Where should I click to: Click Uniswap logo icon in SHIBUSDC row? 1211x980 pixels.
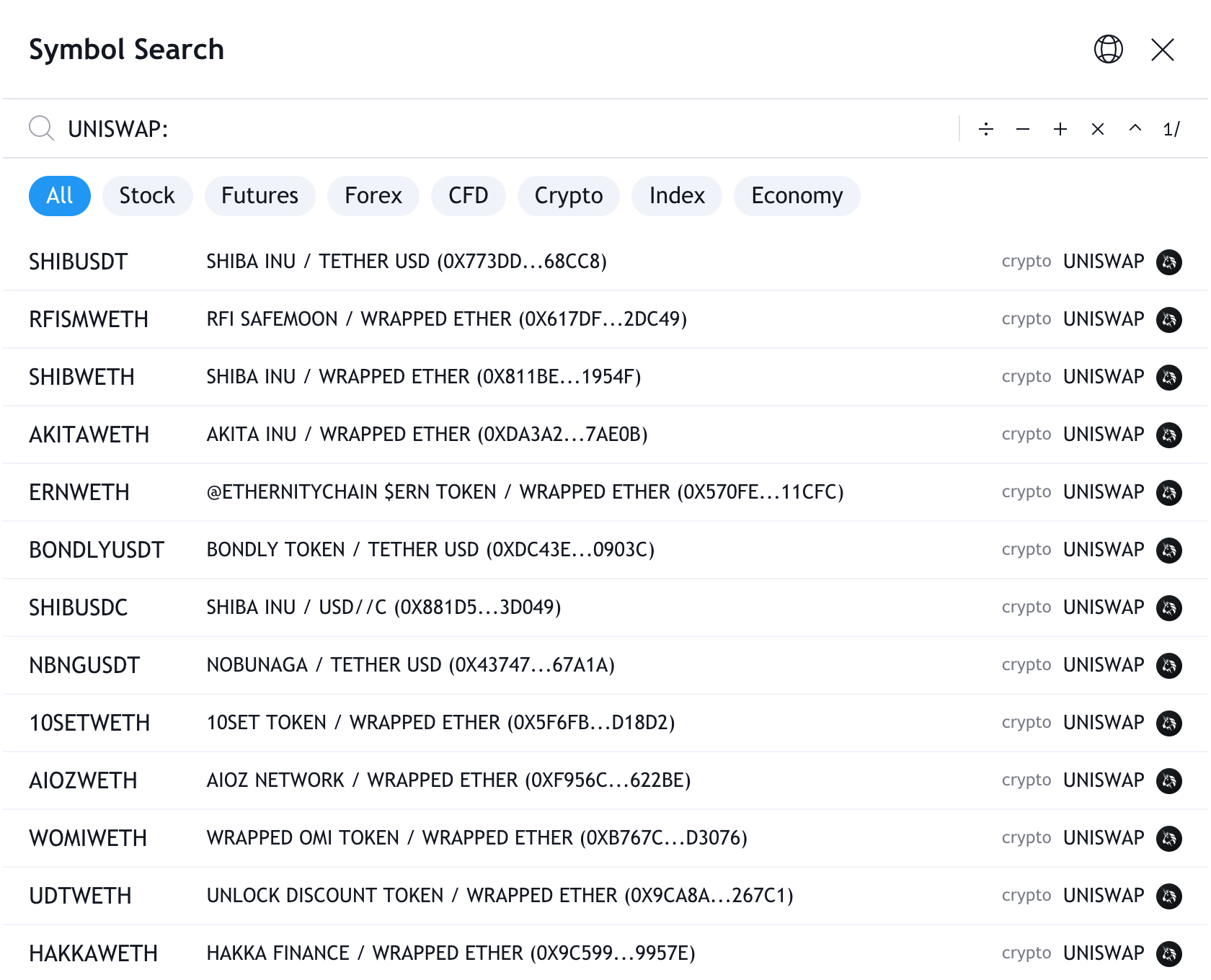coord(1169,607)
